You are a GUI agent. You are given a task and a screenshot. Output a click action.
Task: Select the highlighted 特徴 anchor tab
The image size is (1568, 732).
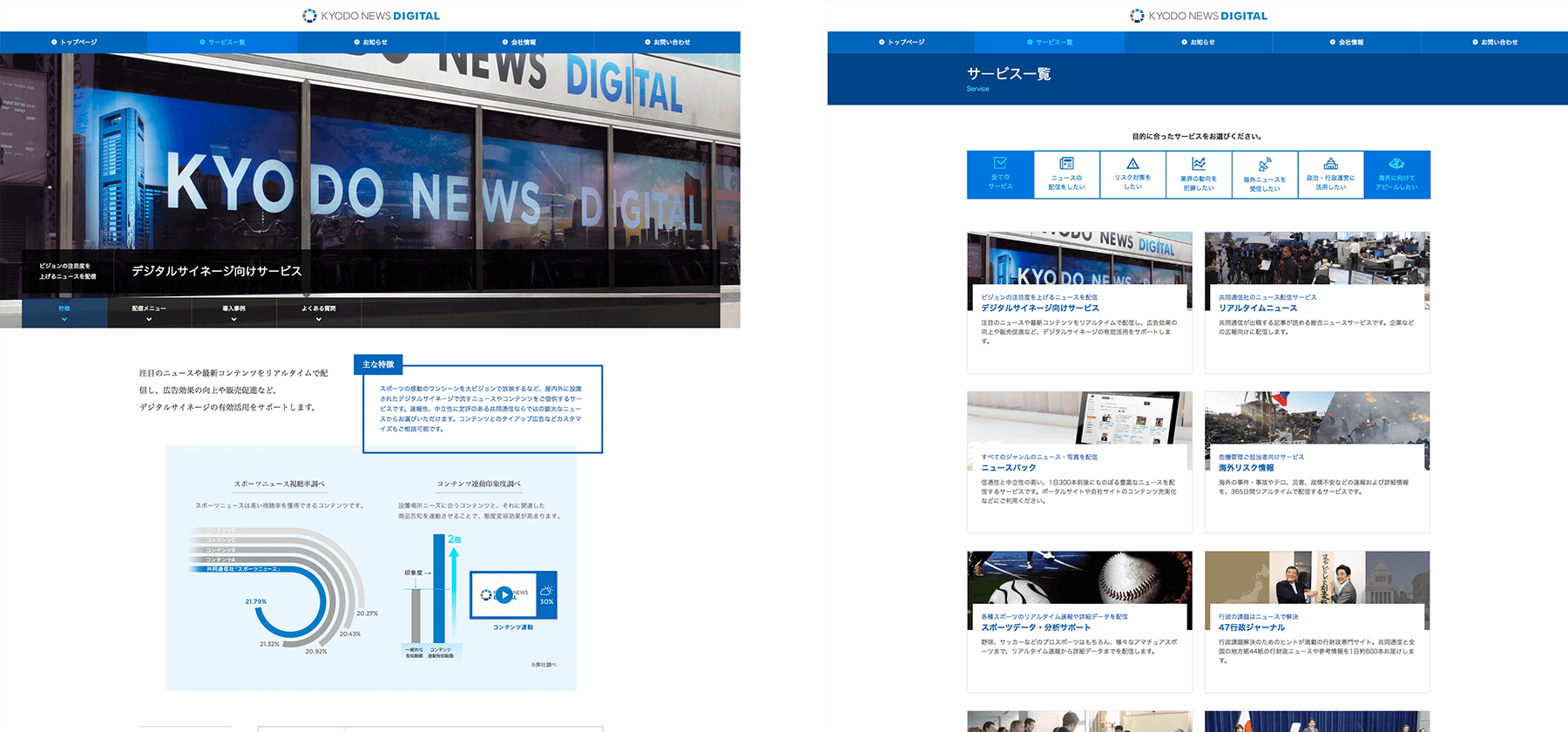click(x=64, y=312)
